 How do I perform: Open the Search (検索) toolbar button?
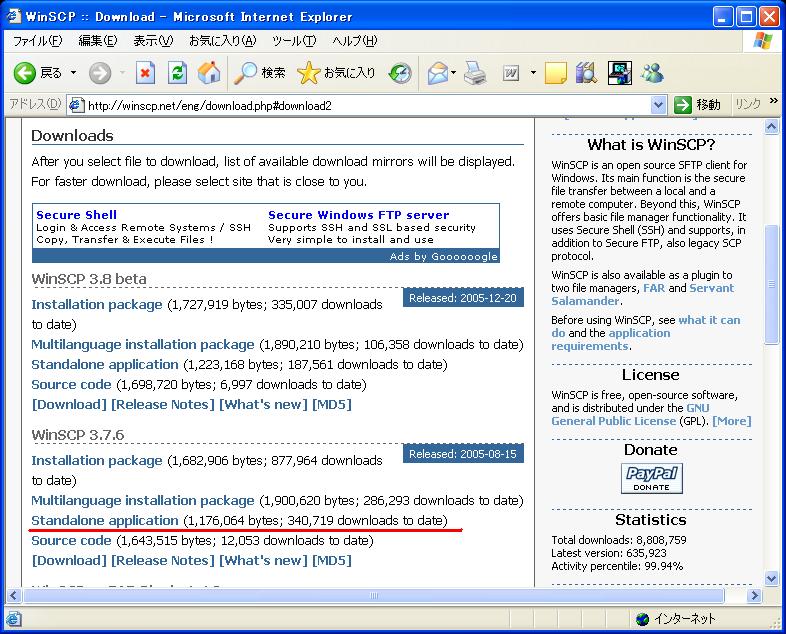pyautogui.click(x=260, y=73)
